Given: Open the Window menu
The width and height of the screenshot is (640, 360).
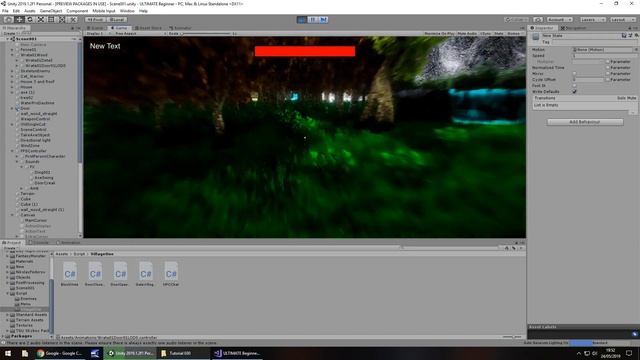Looking at the screenshot, I should pyautogui.click(x=127, y=11).
